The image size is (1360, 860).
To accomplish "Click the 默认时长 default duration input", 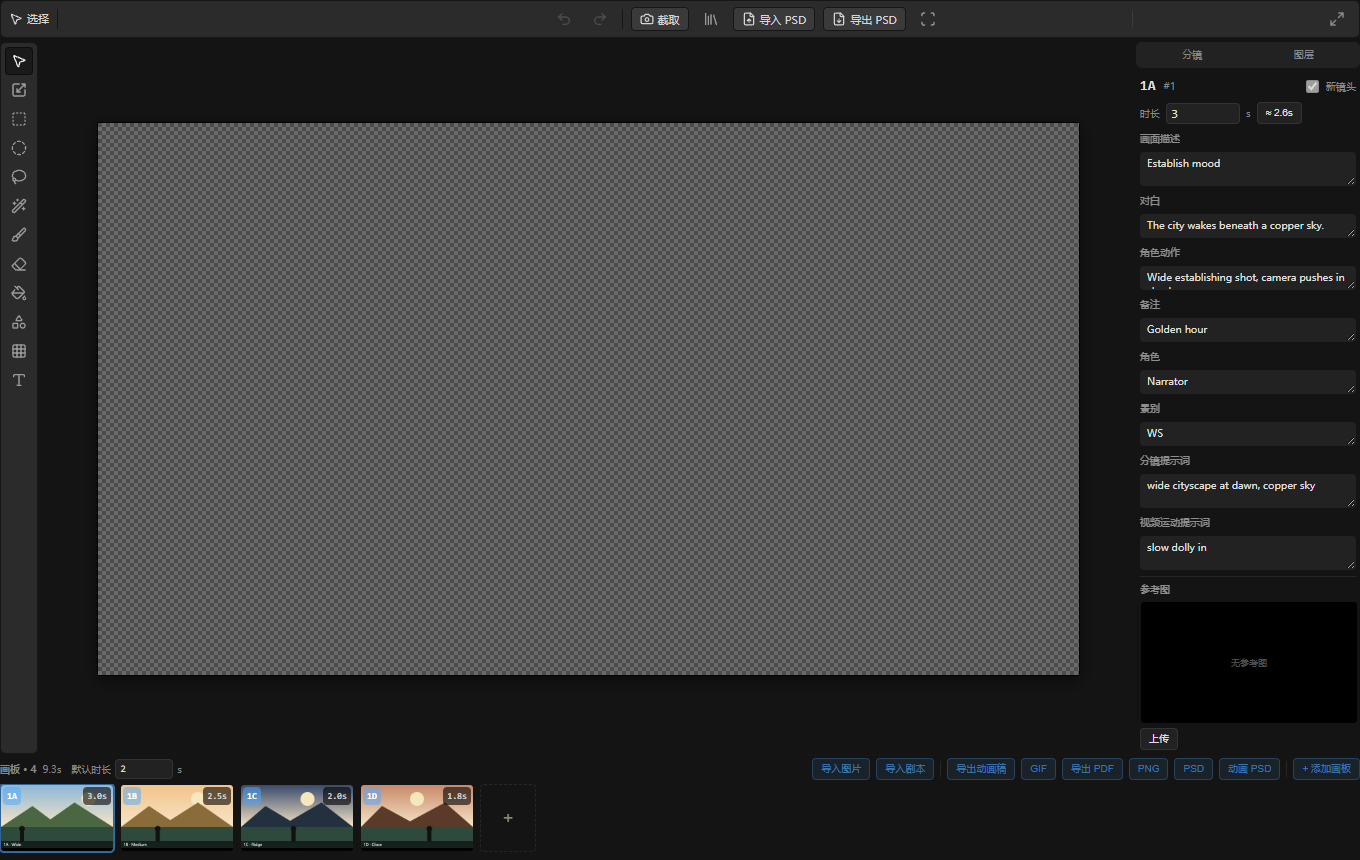I will point(144,769).
